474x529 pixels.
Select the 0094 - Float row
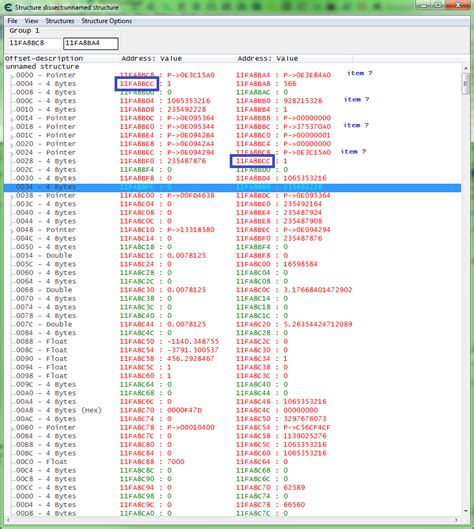232,367
